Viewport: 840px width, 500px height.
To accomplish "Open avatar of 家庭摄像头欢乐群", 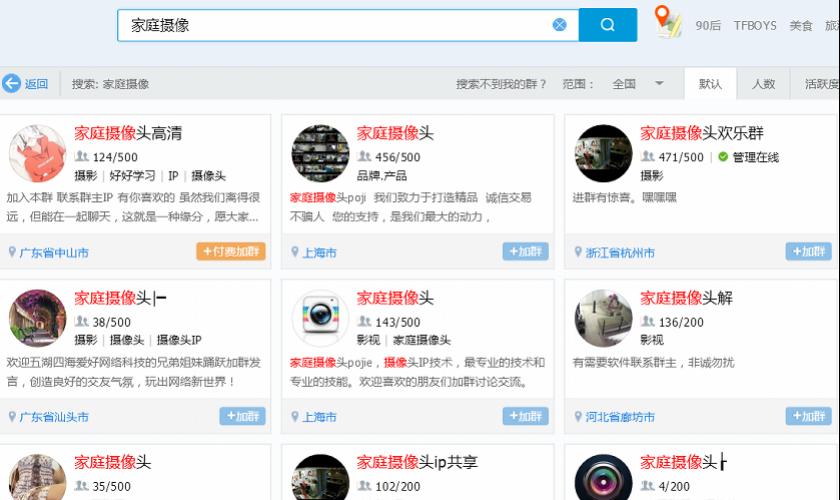I will pos(603,153).
